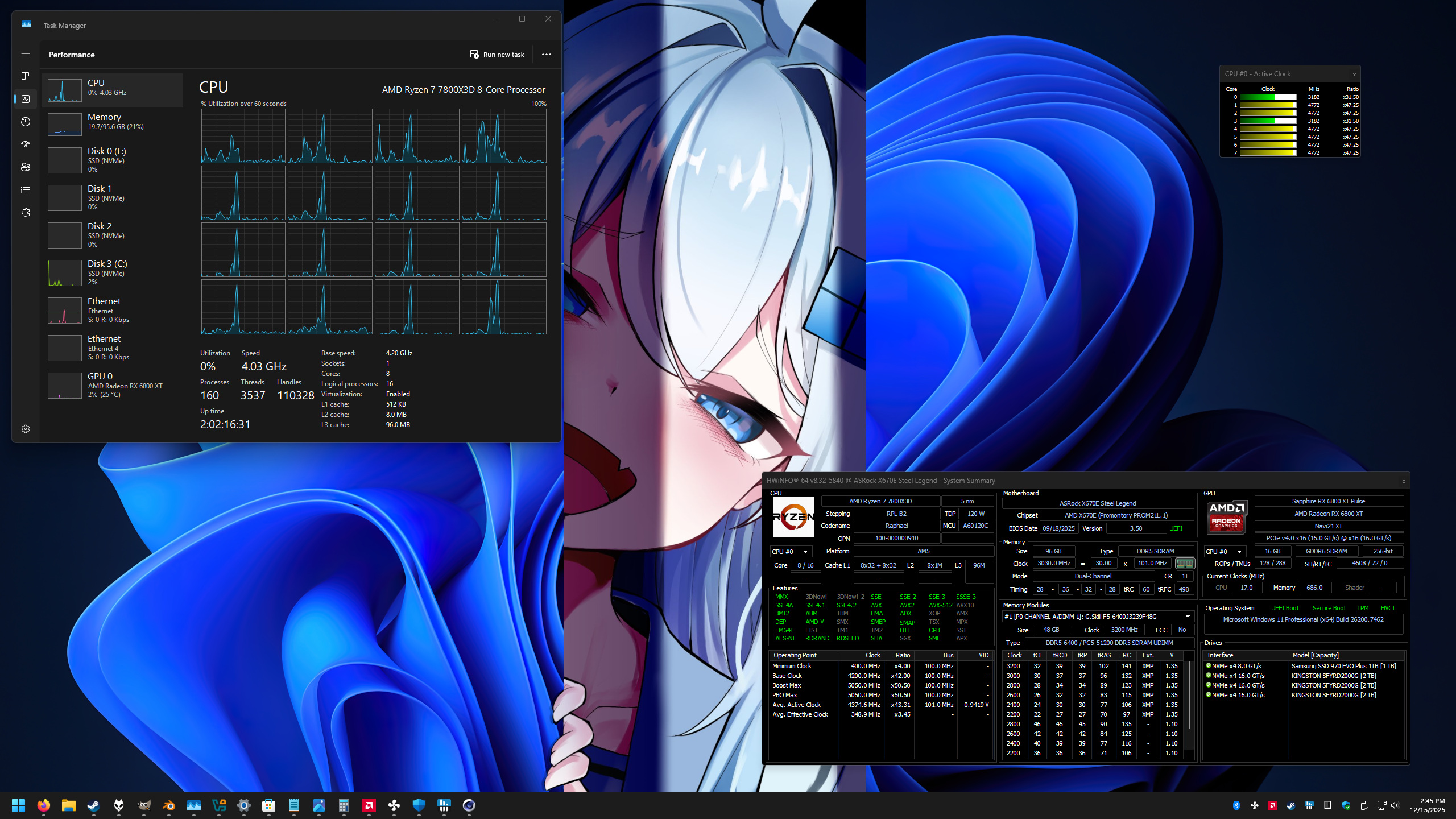Open the Users page icon in Task Manager

click(x=26, y=167)
